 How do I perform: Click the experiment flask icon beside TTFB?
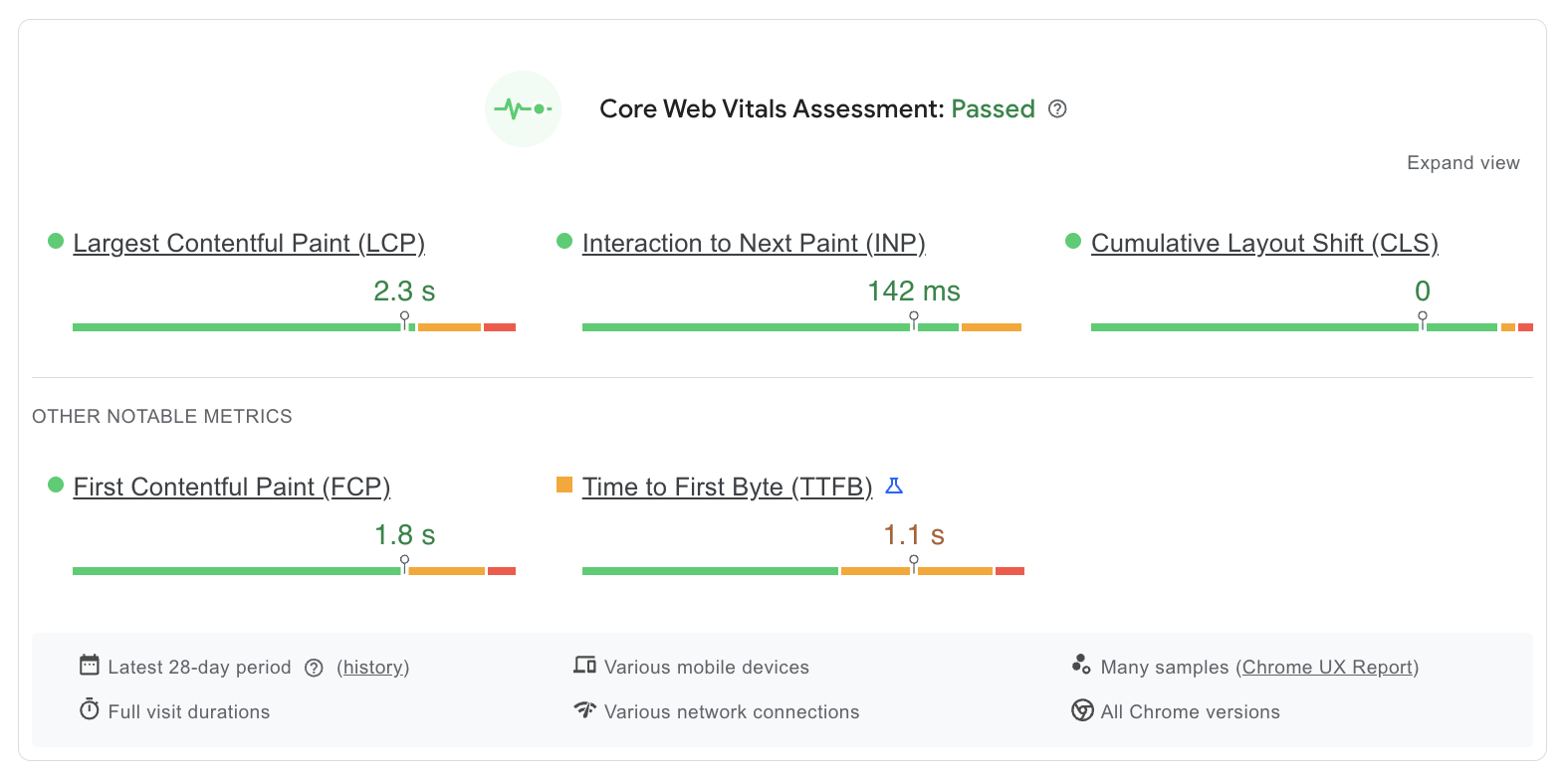(x=894, y=486)
